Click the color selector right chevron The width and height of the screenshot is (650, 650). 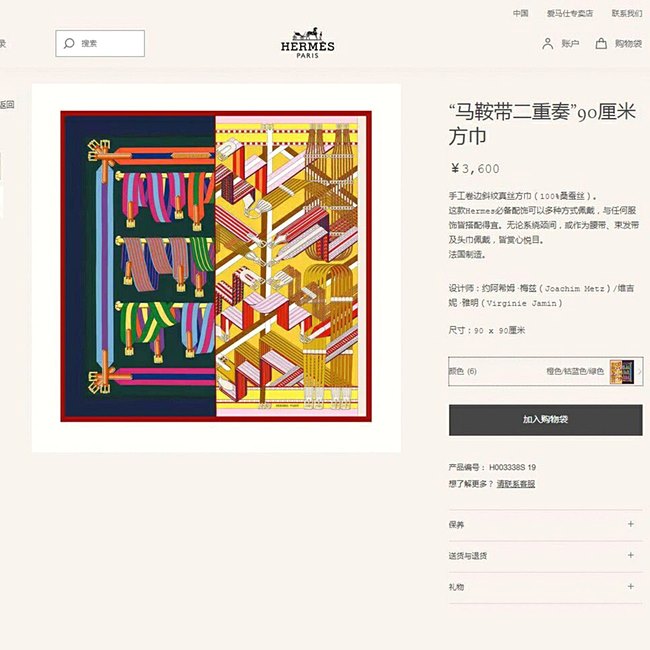click(x=639, y=371)
